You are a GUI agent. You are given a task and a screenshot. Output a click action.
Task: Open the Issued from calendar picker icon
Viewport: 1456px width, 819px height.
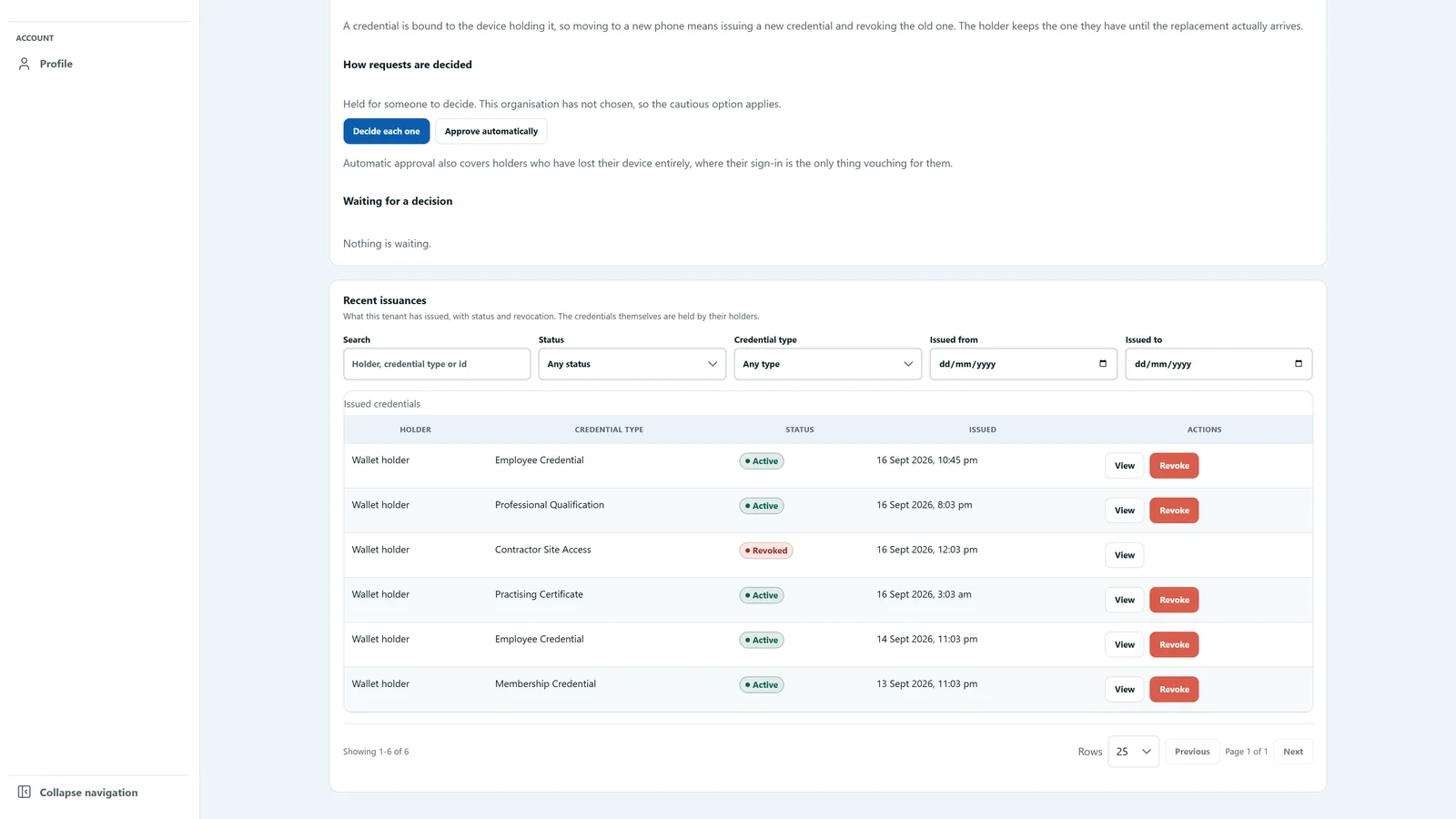click(x=1103, y=364)
